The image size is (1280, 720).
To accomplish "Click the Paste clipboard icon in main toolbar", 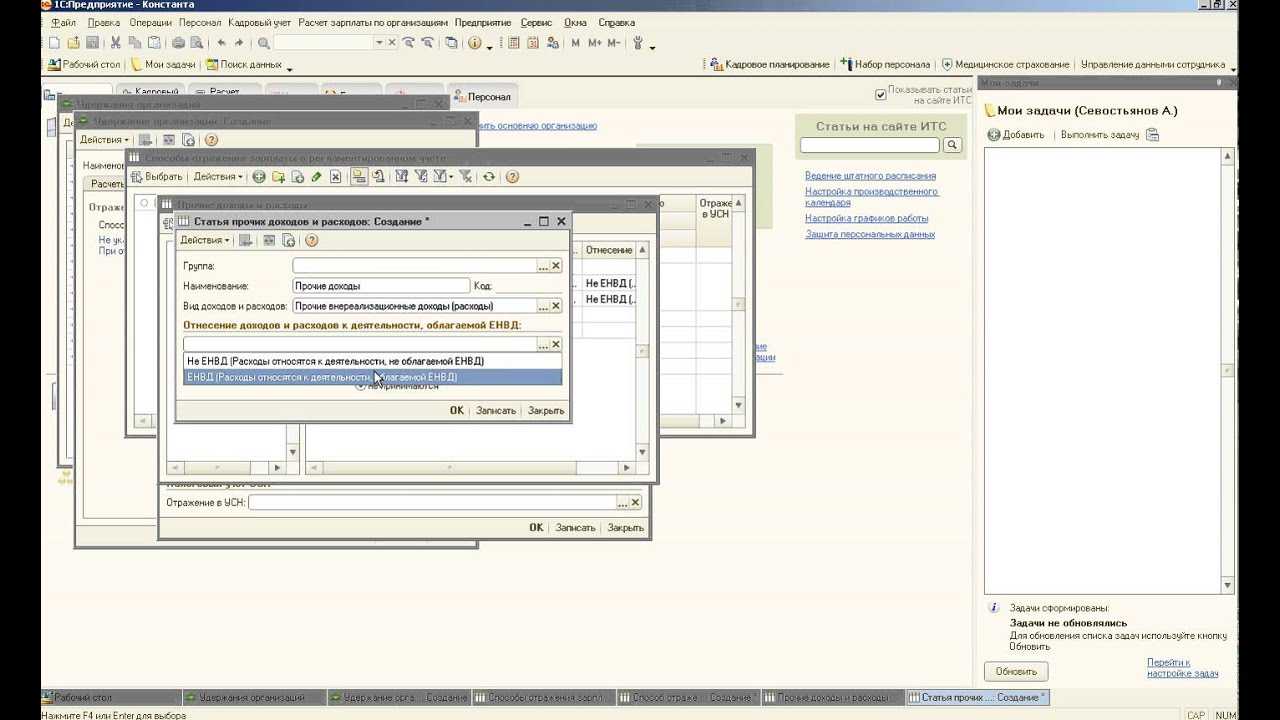I will pyautogui.click(x=154, y=43).
